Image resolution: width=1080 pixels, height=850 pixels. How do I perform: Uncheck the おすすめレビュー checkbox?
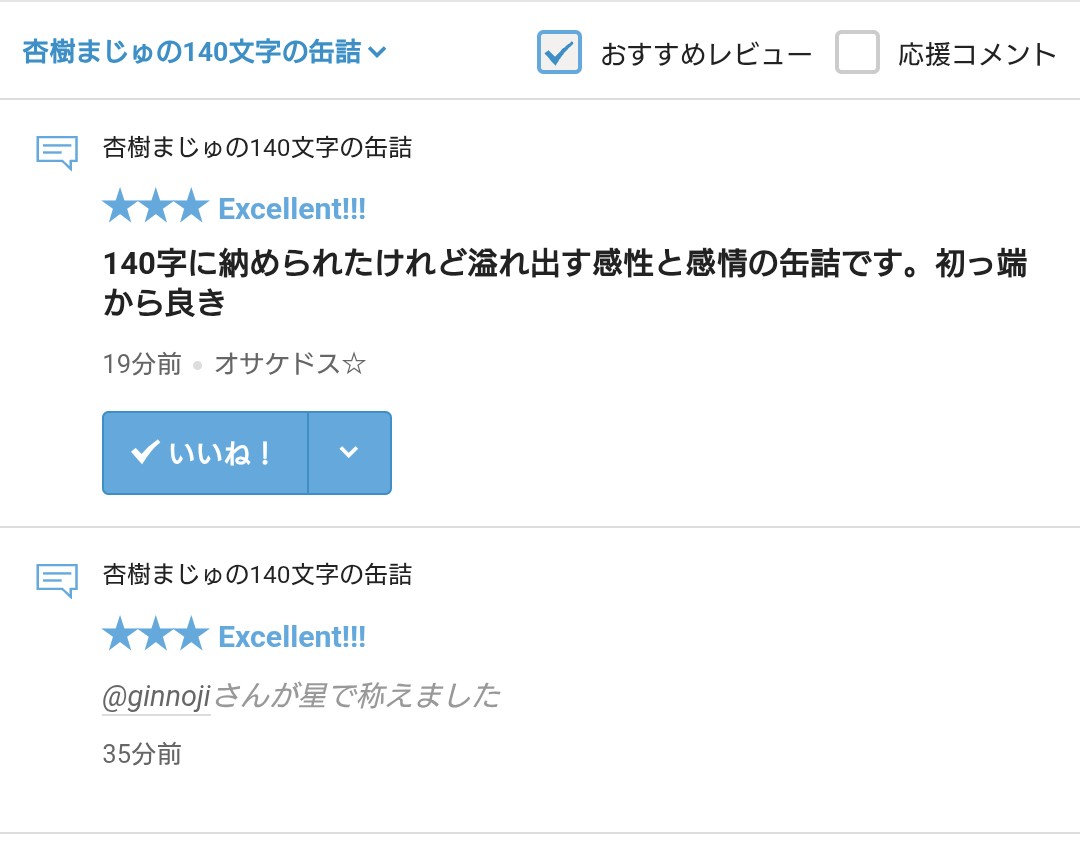[559, 52]
